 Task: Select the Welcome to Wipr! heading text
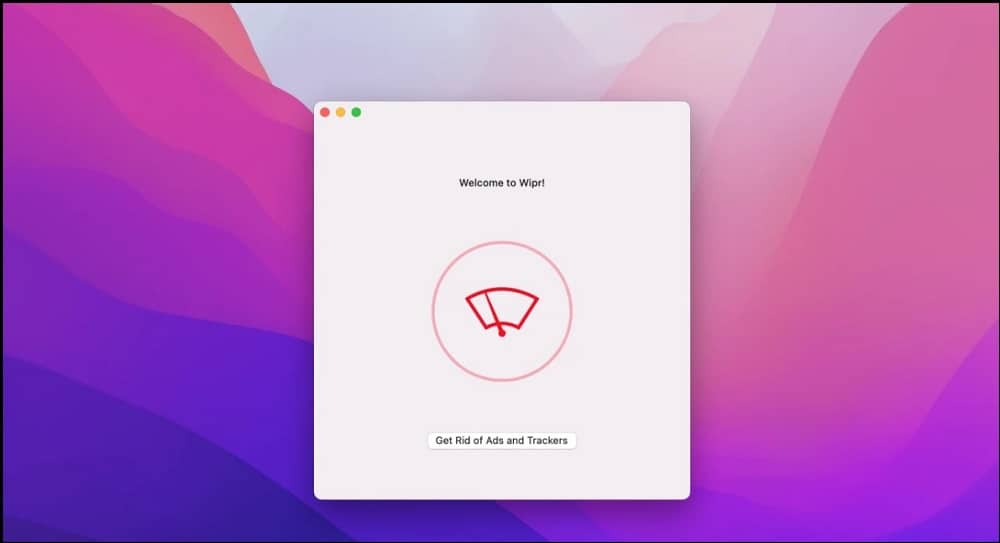[x=502, y=182]
